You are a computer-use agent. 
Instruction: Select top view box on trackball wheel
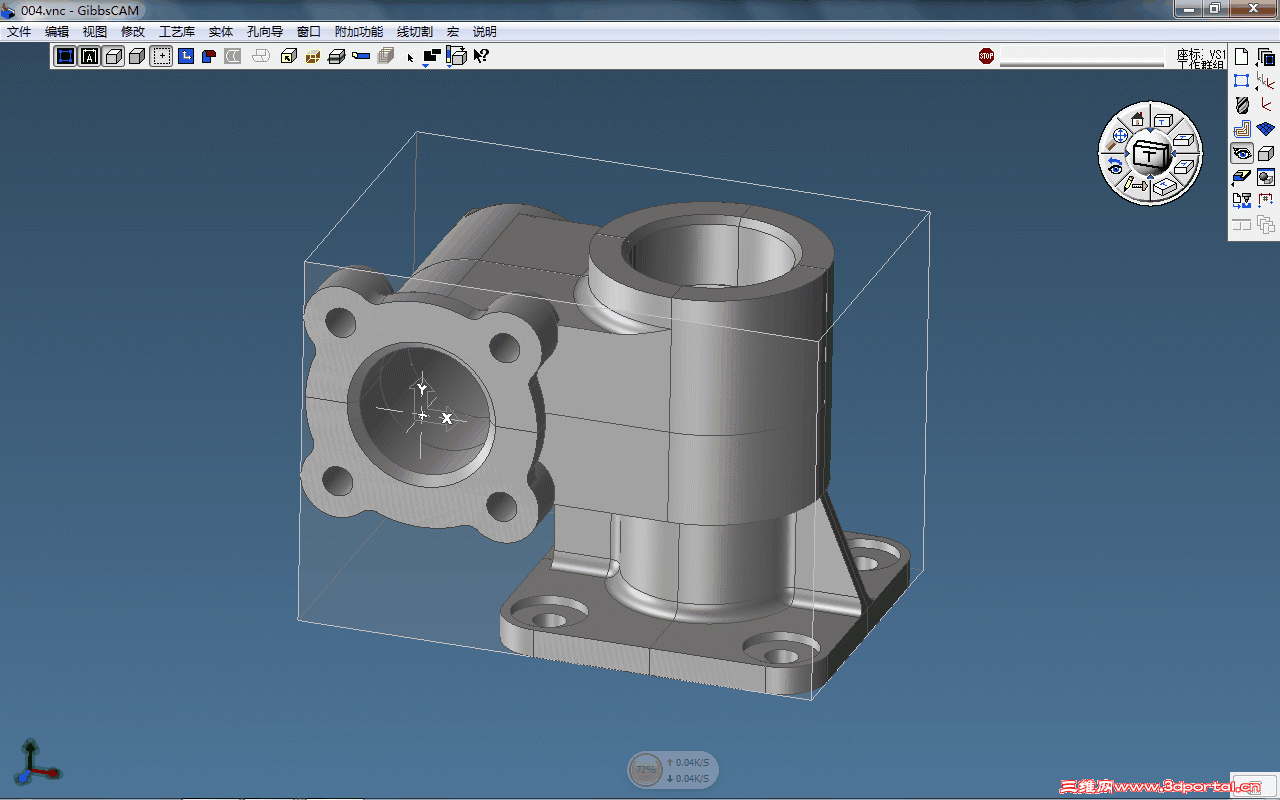1163,120
